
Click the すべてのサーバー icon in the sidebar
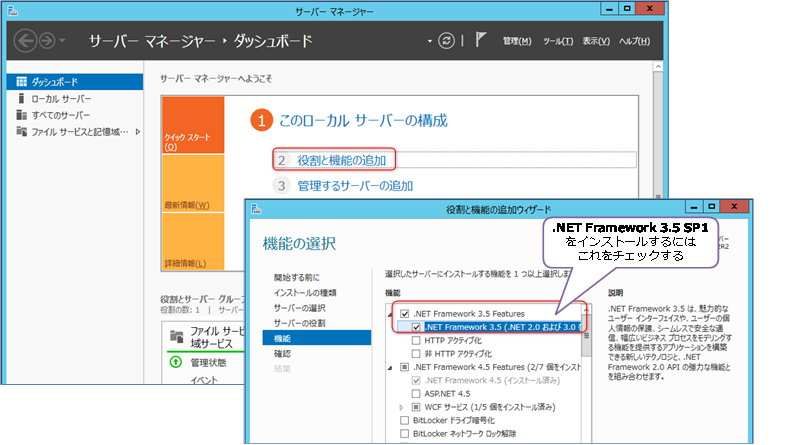point(21,115)
